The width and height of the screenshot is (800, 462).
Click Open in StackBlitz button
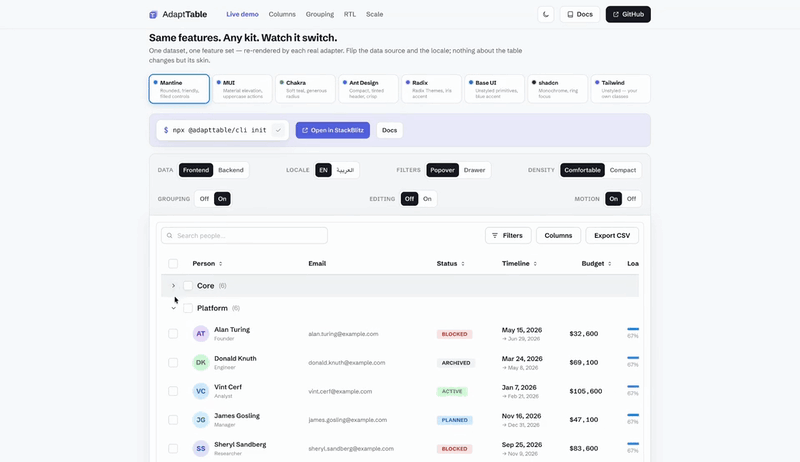[333, 130]
